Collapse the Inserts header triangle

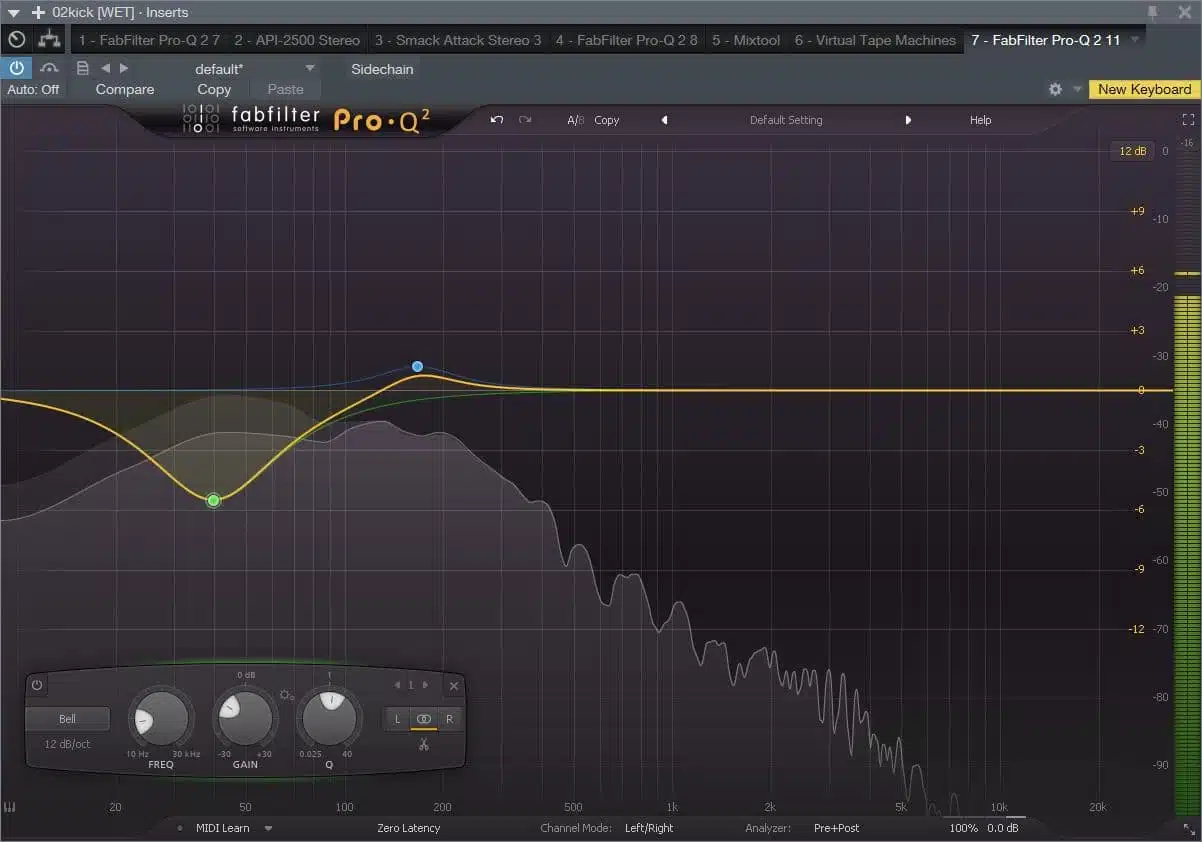click(x=13, y=13)
